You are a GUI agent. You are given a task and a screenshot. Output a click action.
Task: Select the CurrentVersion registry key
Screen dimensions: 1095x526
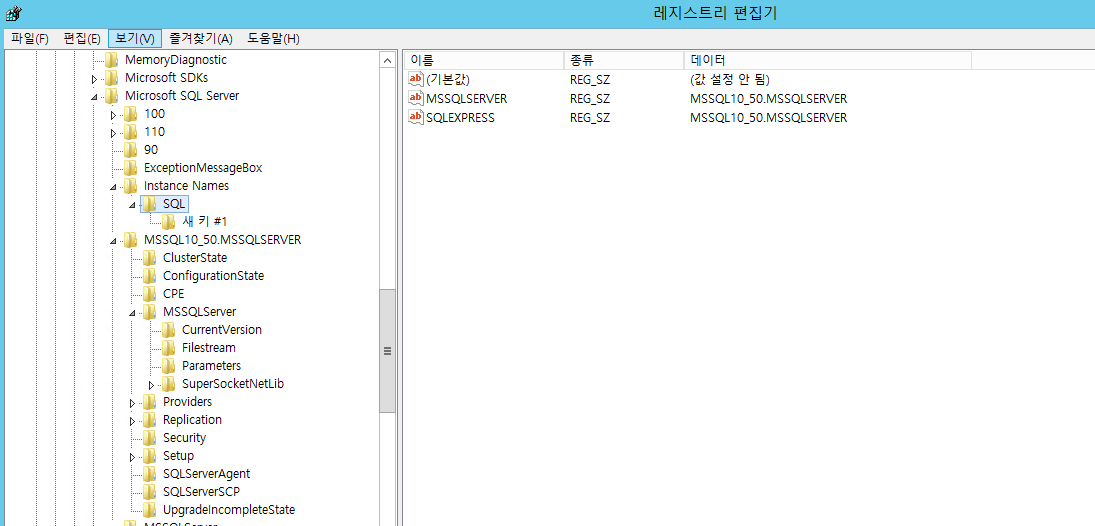click(221, 330)
